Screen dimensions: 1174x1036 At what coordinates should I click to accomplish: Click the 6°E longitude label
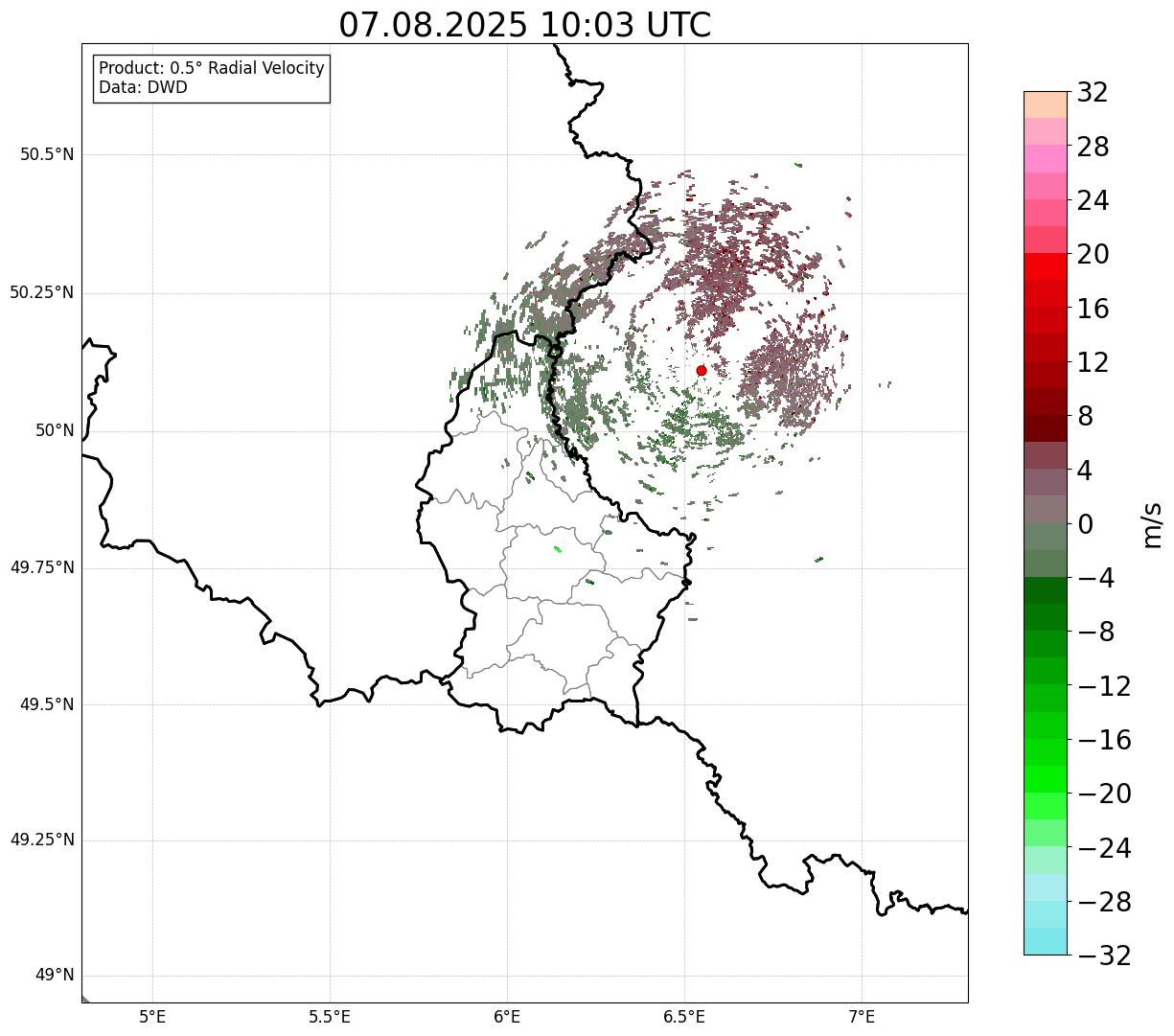(507, 1017)
